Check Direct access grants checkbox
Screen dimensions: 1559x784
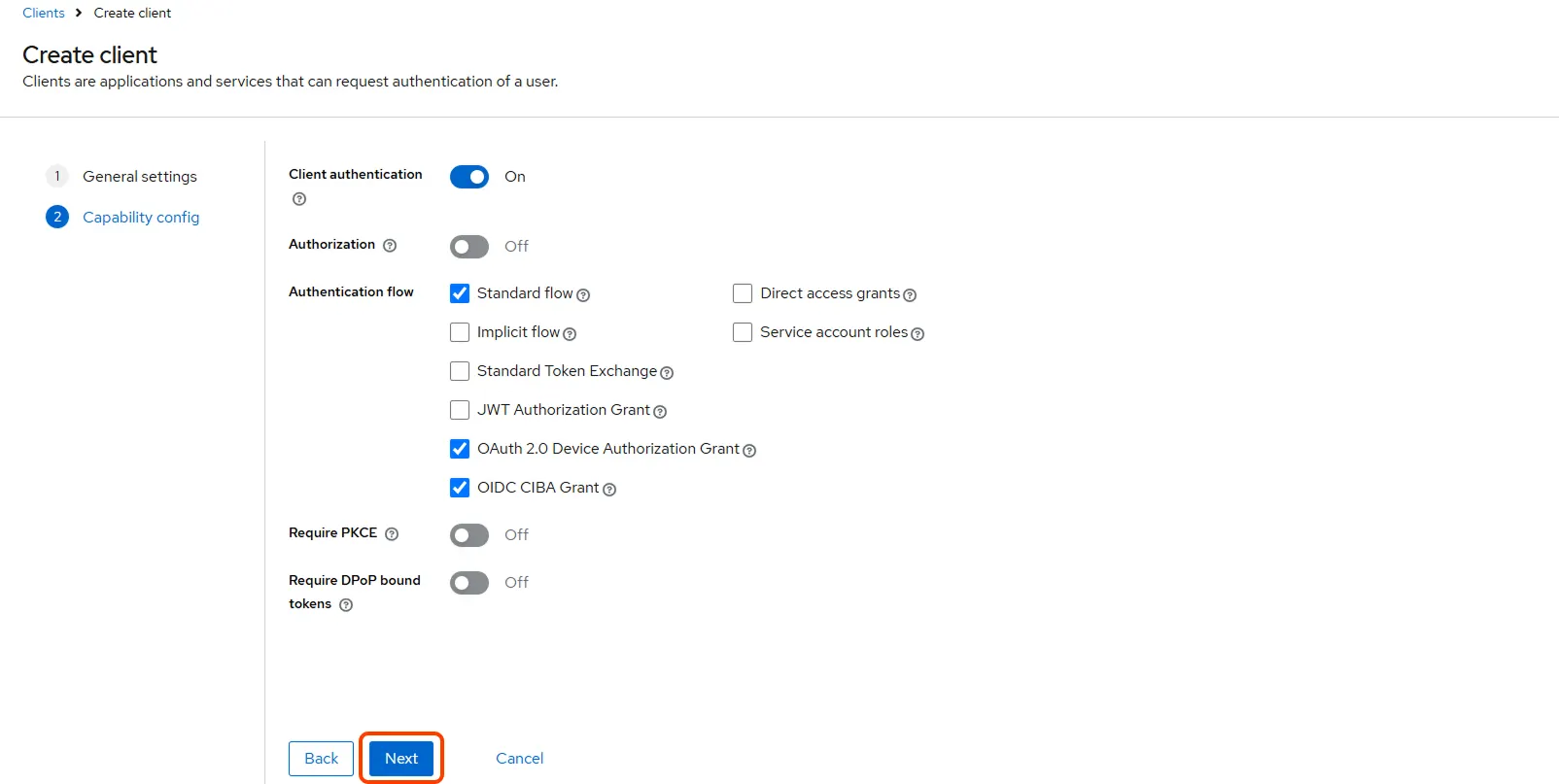(x=743, y=293)
